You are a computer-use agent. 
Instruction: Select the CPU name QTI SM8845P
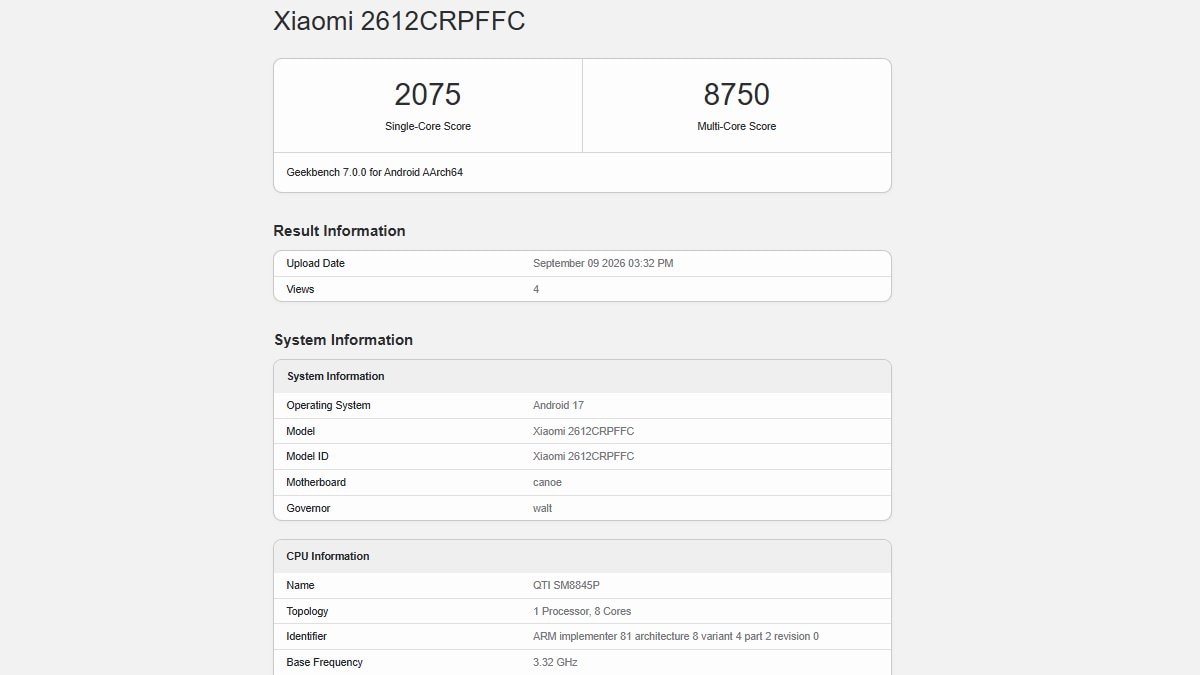(x=565, y=585)
